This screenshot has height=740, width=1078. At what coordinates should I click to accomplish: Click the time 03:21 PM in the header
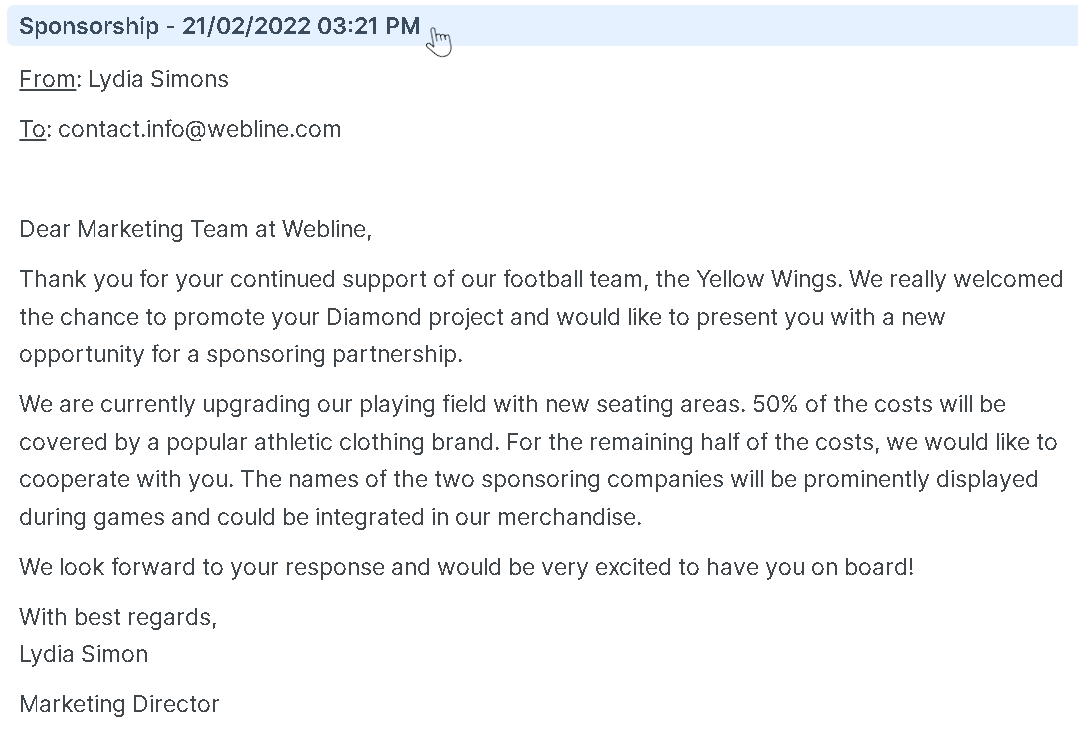tap(368, 25)
